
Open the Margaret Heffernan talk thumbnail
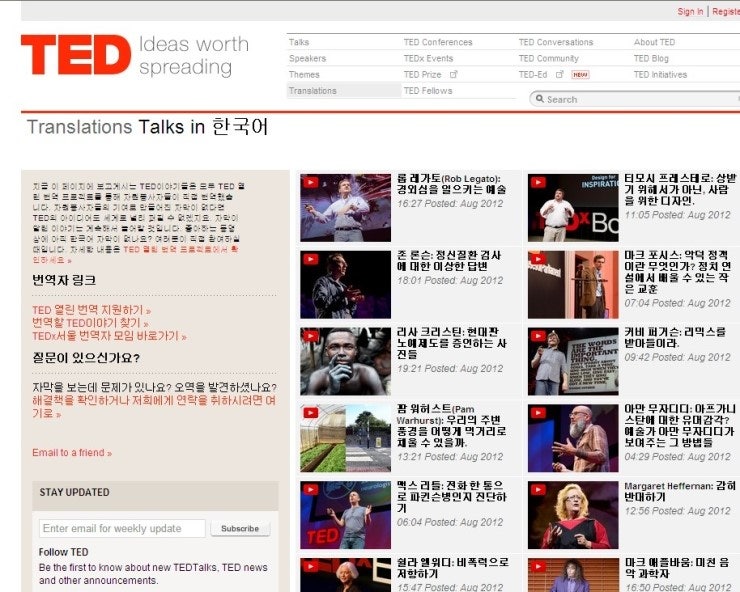click(x=573, y=515)
